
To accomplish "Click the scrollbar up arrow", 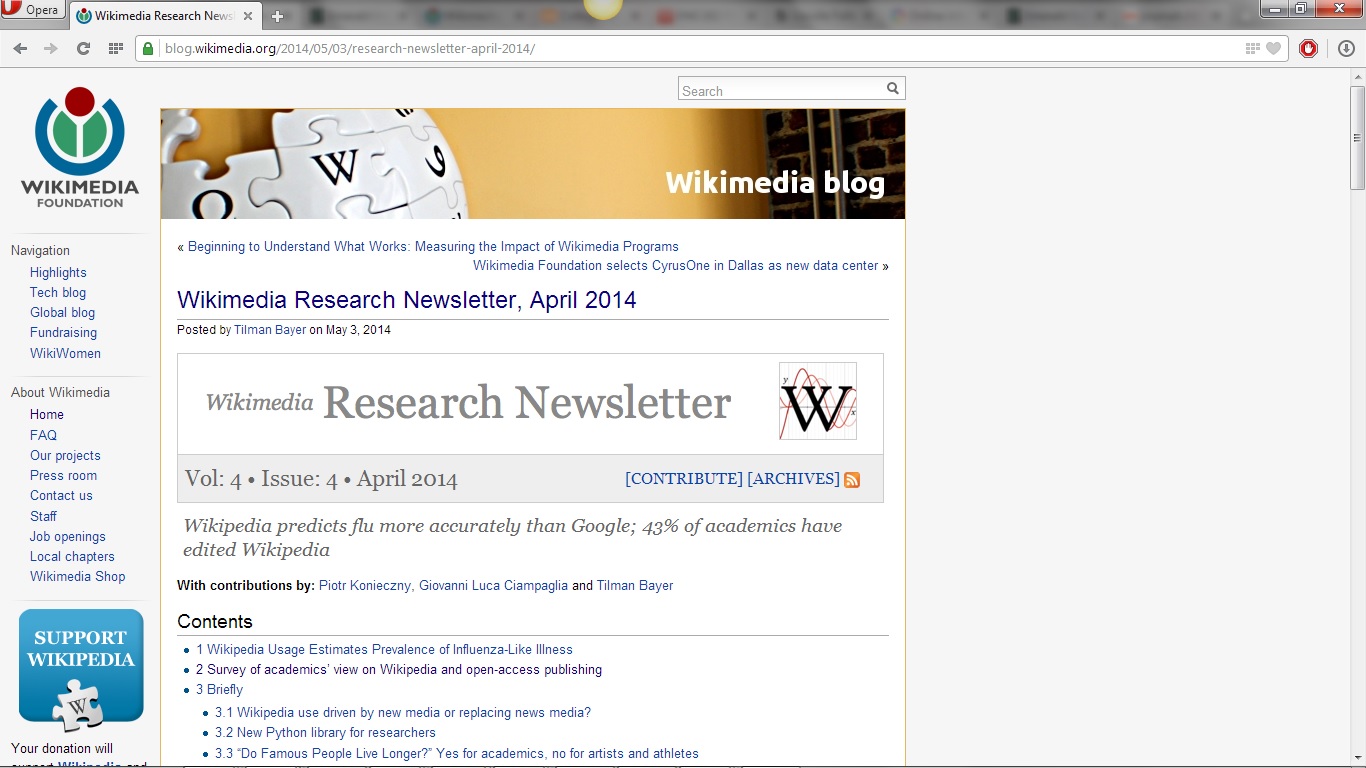I will point(1357,78).
